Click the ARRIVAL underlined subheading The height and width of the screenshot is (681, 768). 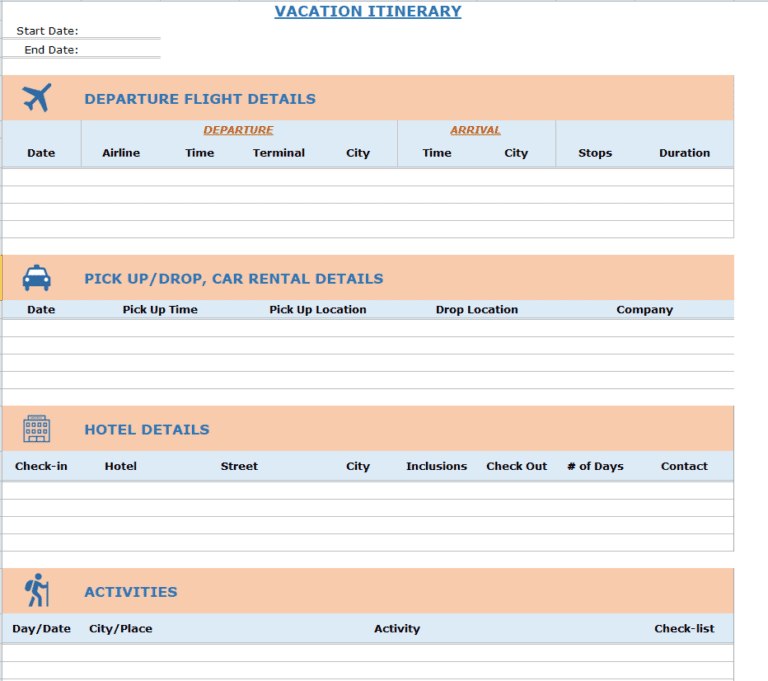[x=476, y=130]
